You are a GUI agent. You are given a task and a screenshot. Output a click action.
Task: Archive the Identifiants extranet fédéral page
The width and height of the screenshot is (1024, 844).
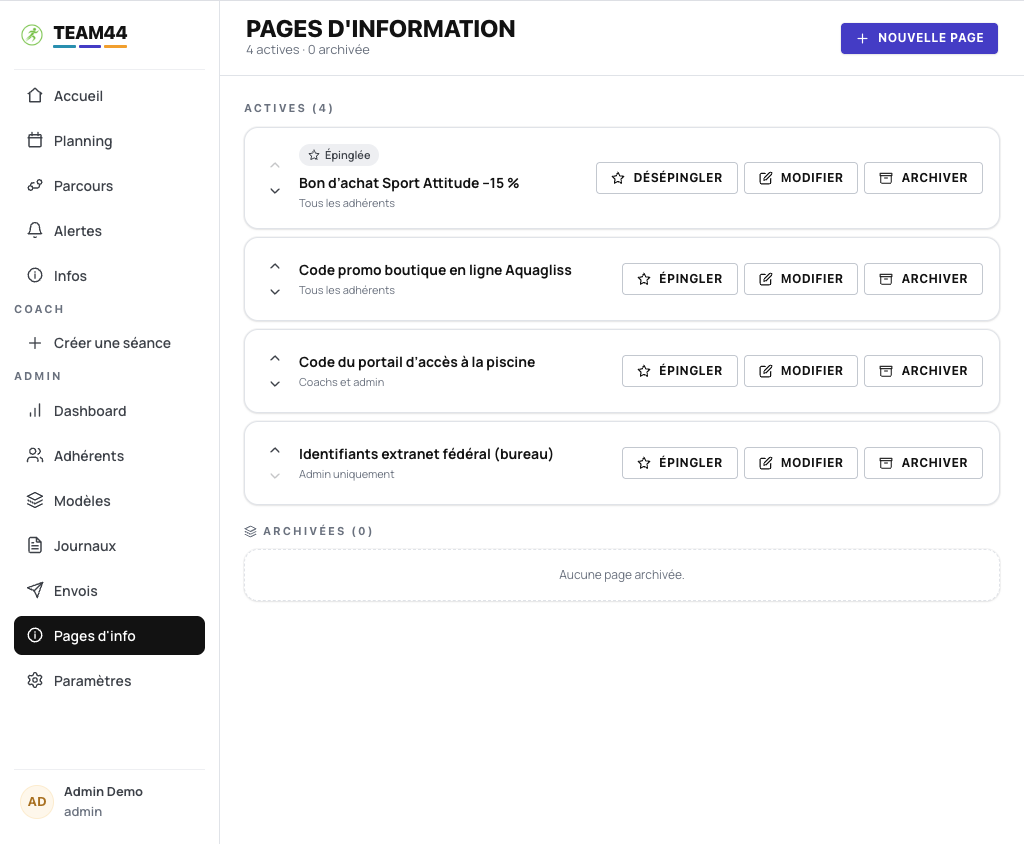923,463
